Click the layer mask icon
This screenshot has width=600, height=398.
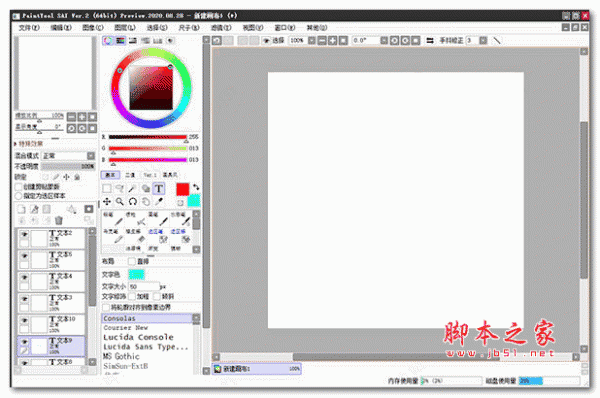(x=89, y=209)
